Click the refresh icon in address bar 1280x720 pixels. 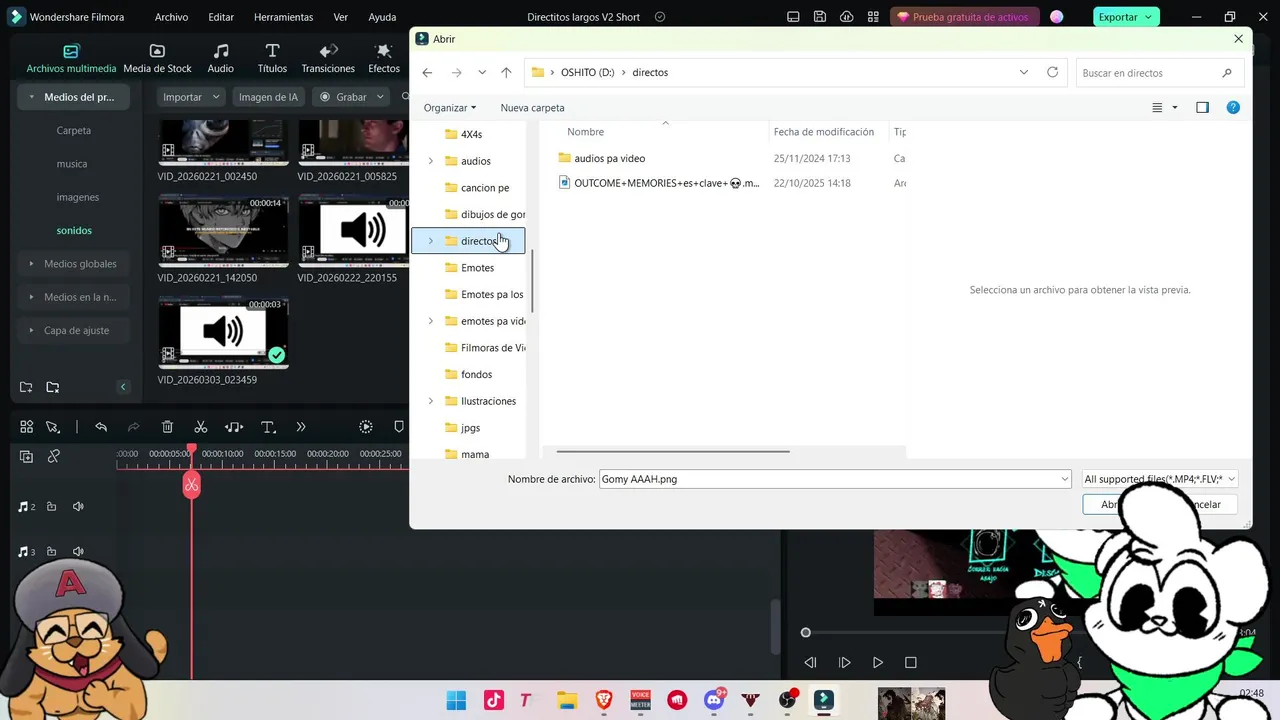(1052, 72)
